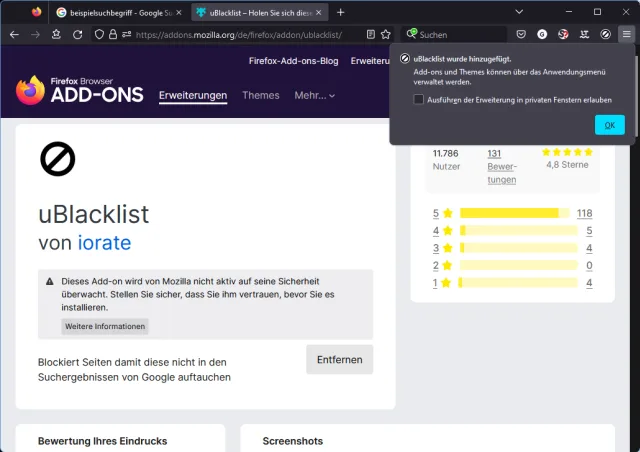Open uBlacklist toolbar extension icon

click(x=606, y=35)
